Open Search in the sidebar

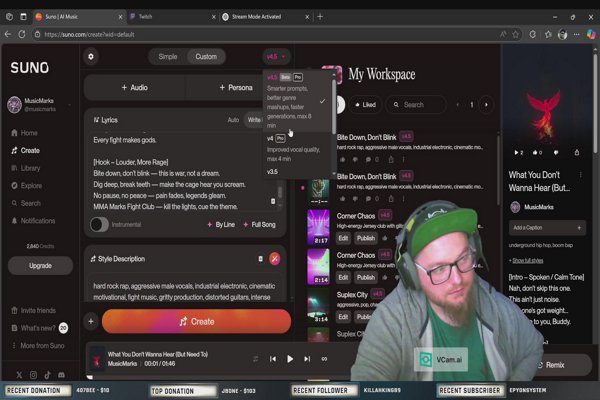[x=25, y=203]
